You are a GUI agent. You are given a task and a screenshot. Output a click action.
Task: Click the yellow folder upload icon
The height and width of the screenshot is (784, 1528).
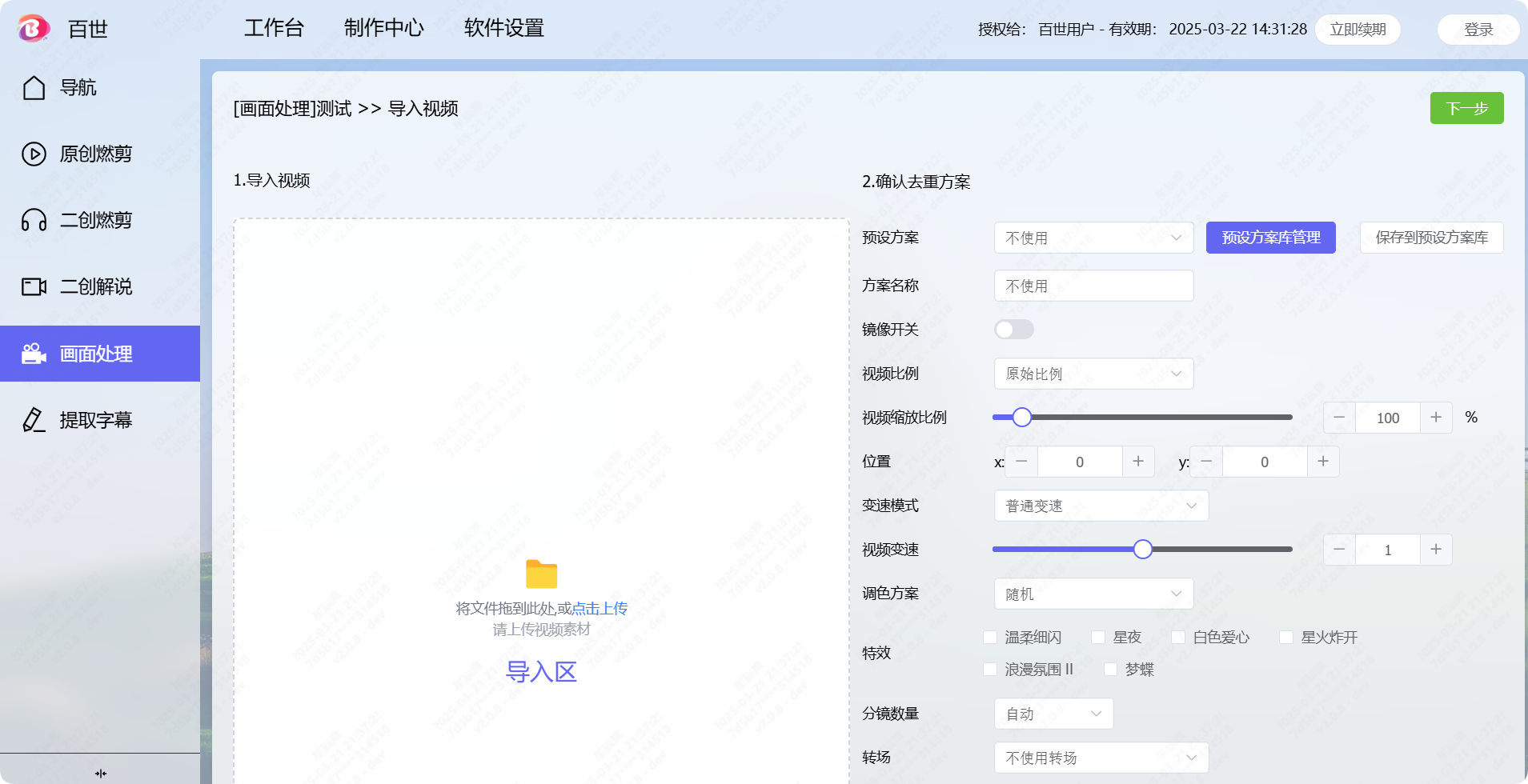541,574
